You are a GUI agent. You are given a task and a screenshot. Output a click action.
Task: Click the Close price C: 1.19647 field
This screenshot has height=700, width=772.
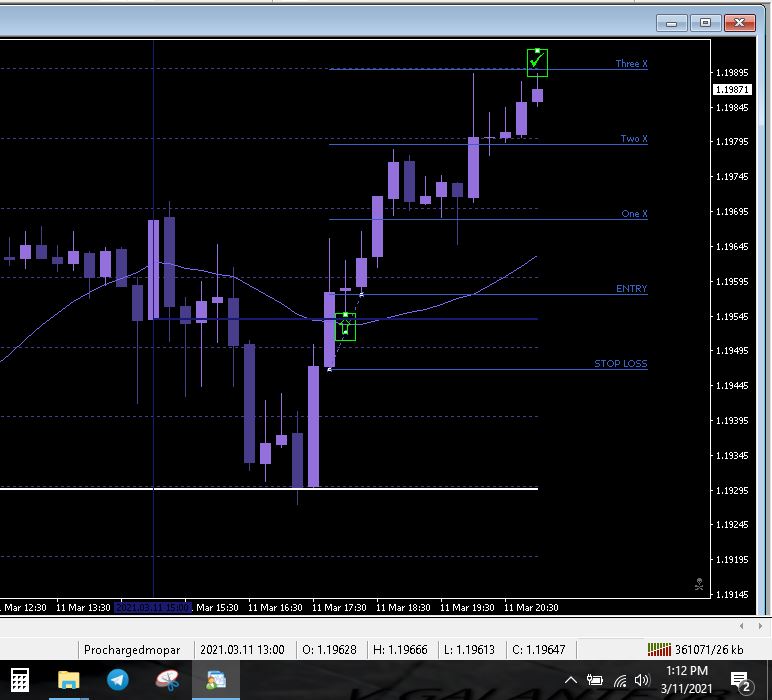tap(539, 650)
